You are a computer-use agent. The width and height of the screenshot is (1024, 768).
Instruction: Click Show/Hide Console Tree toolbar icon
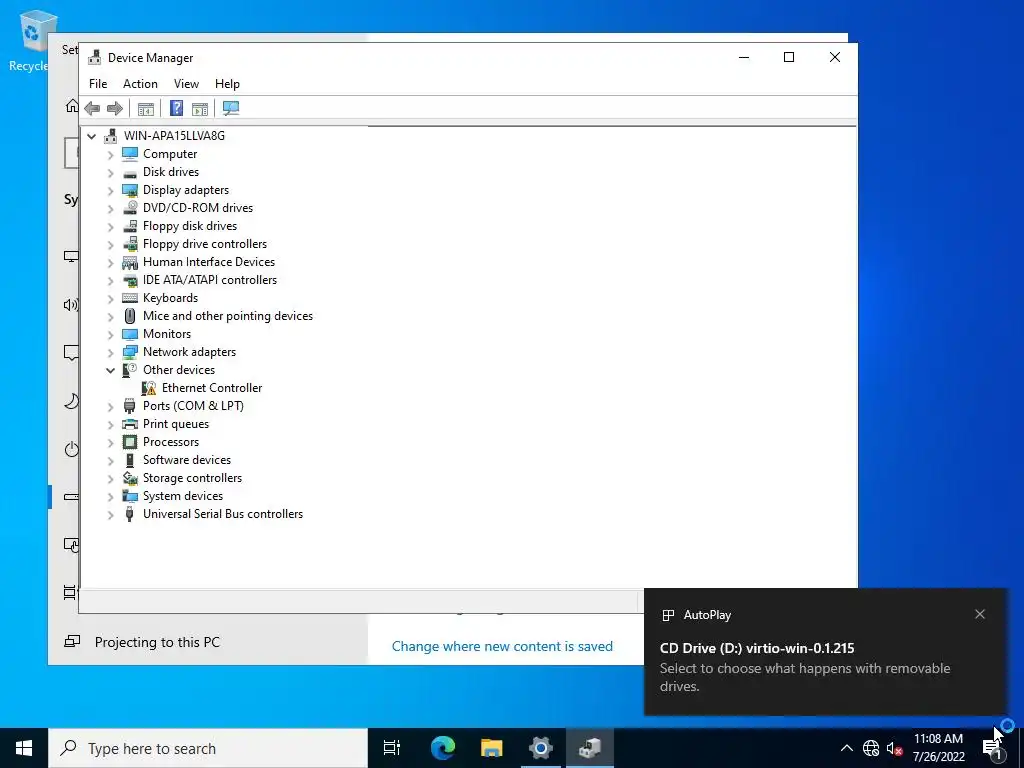tap(146, 108)
